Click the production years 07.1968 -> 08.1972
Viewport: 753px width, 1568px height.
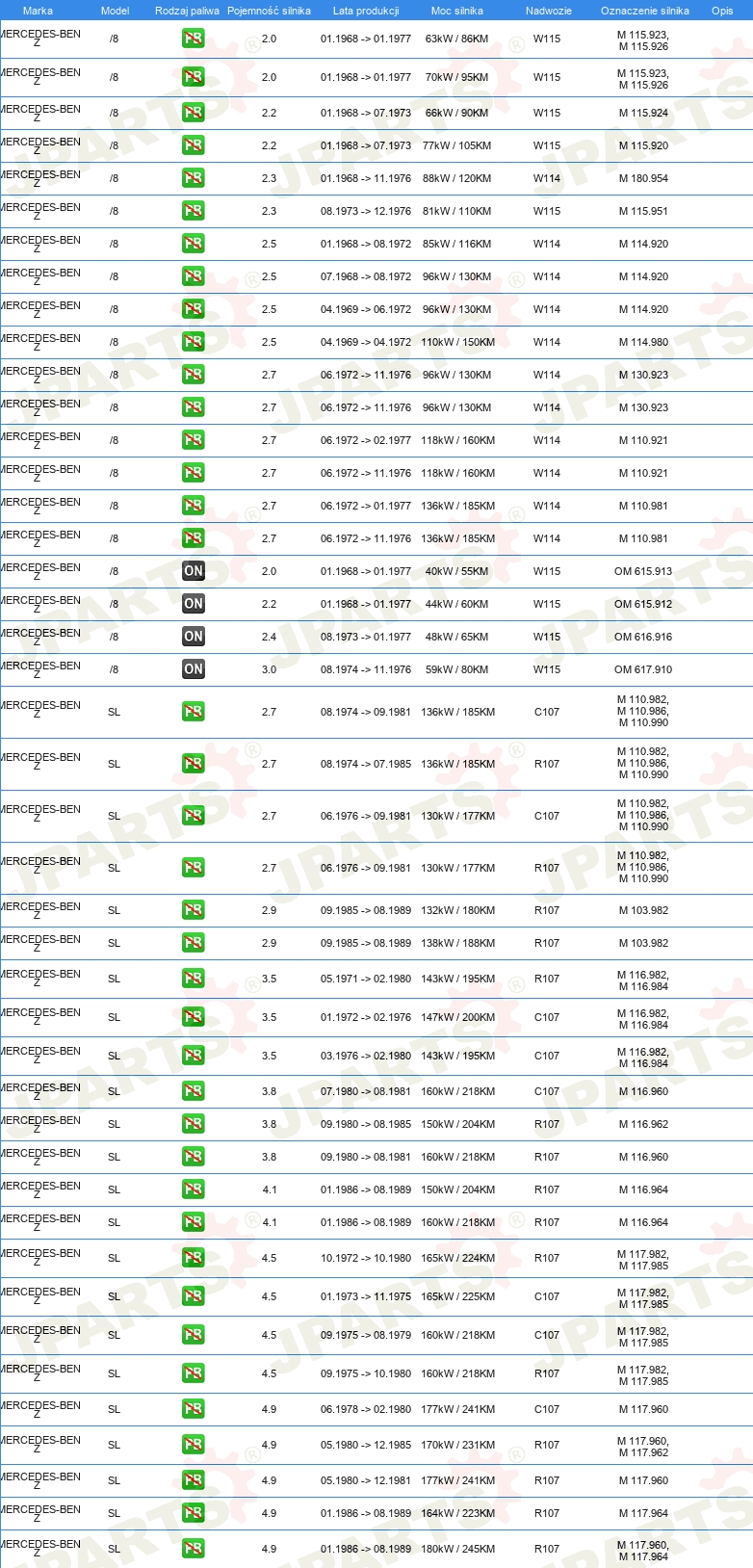coord(366,277)
